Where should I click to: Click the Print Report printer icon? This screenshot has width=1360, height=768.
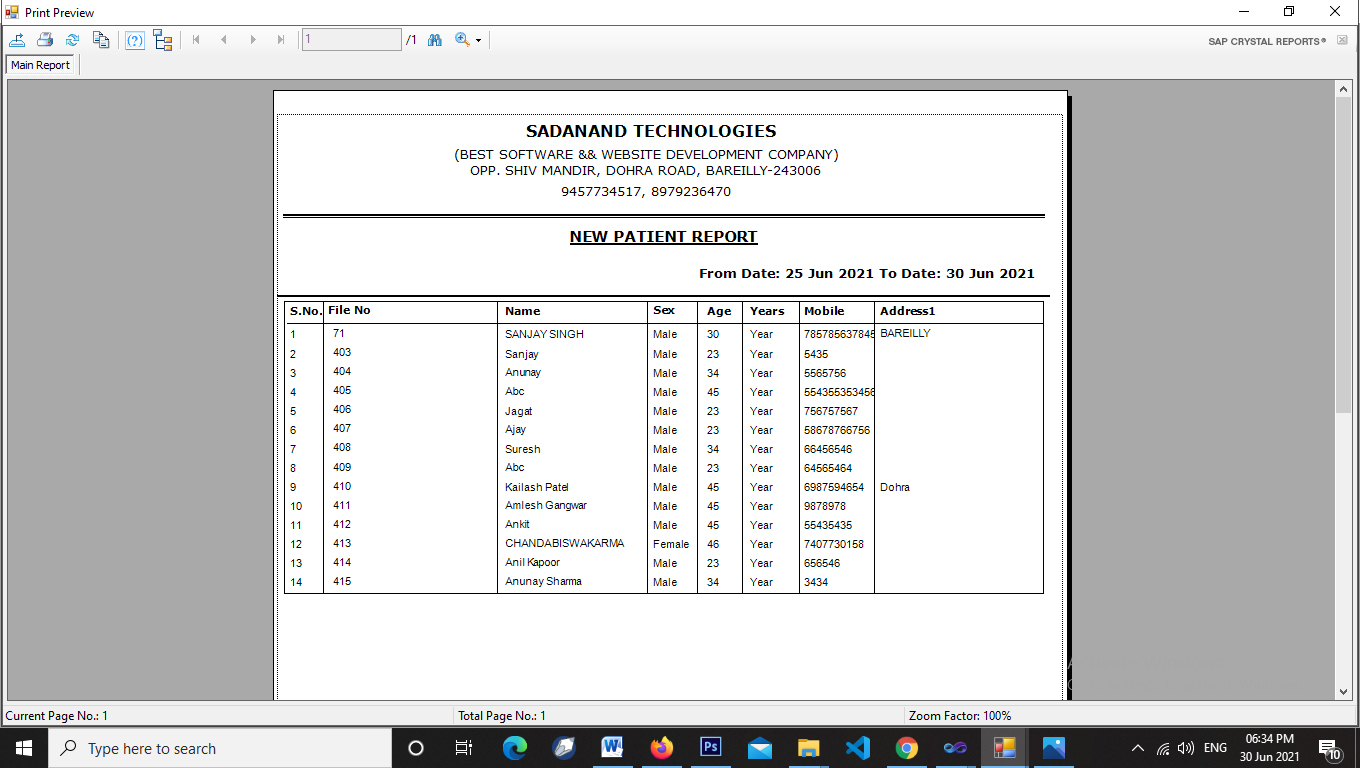pos(45,40)
